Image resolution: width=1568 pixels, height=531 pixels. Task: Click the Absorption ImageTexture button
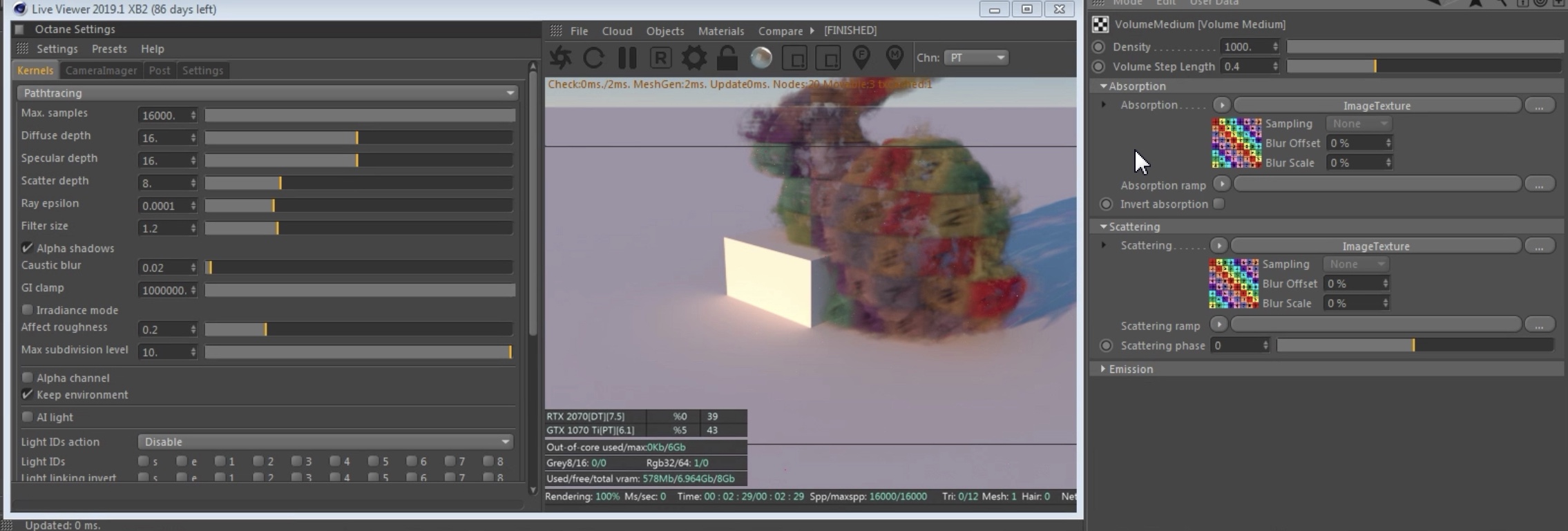tap(1377, 106)
